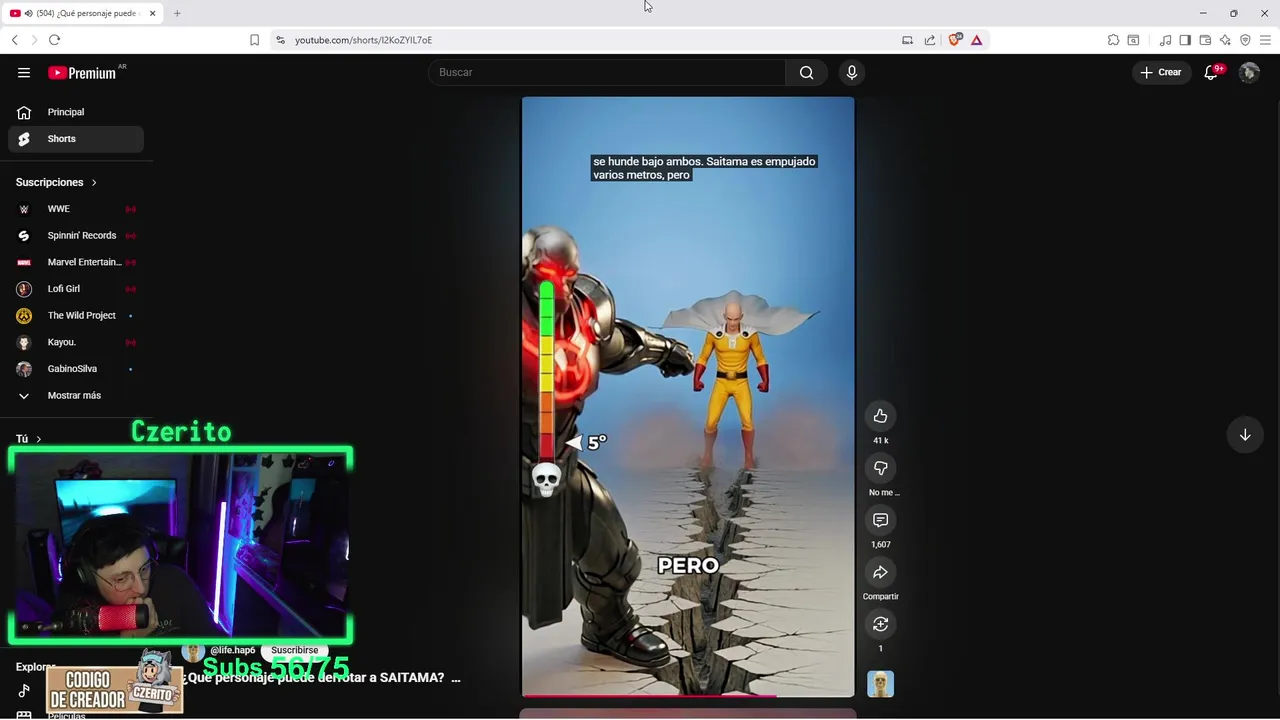Open the remix button on the short
The height and width of the screenshot is (720, 1280).
click(x=880, y=624)
